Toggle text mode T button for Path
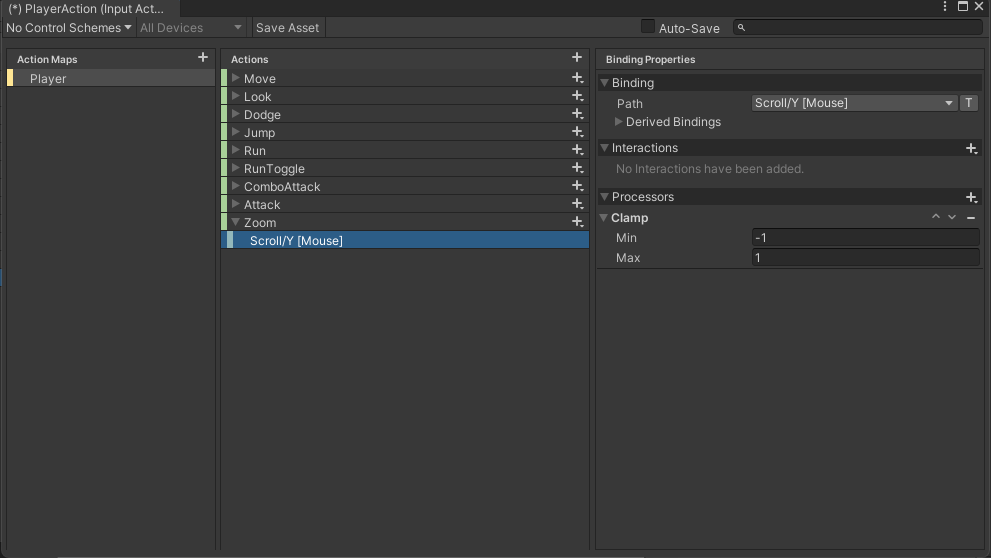The image size is (991, 558). [x=969, y=103]
